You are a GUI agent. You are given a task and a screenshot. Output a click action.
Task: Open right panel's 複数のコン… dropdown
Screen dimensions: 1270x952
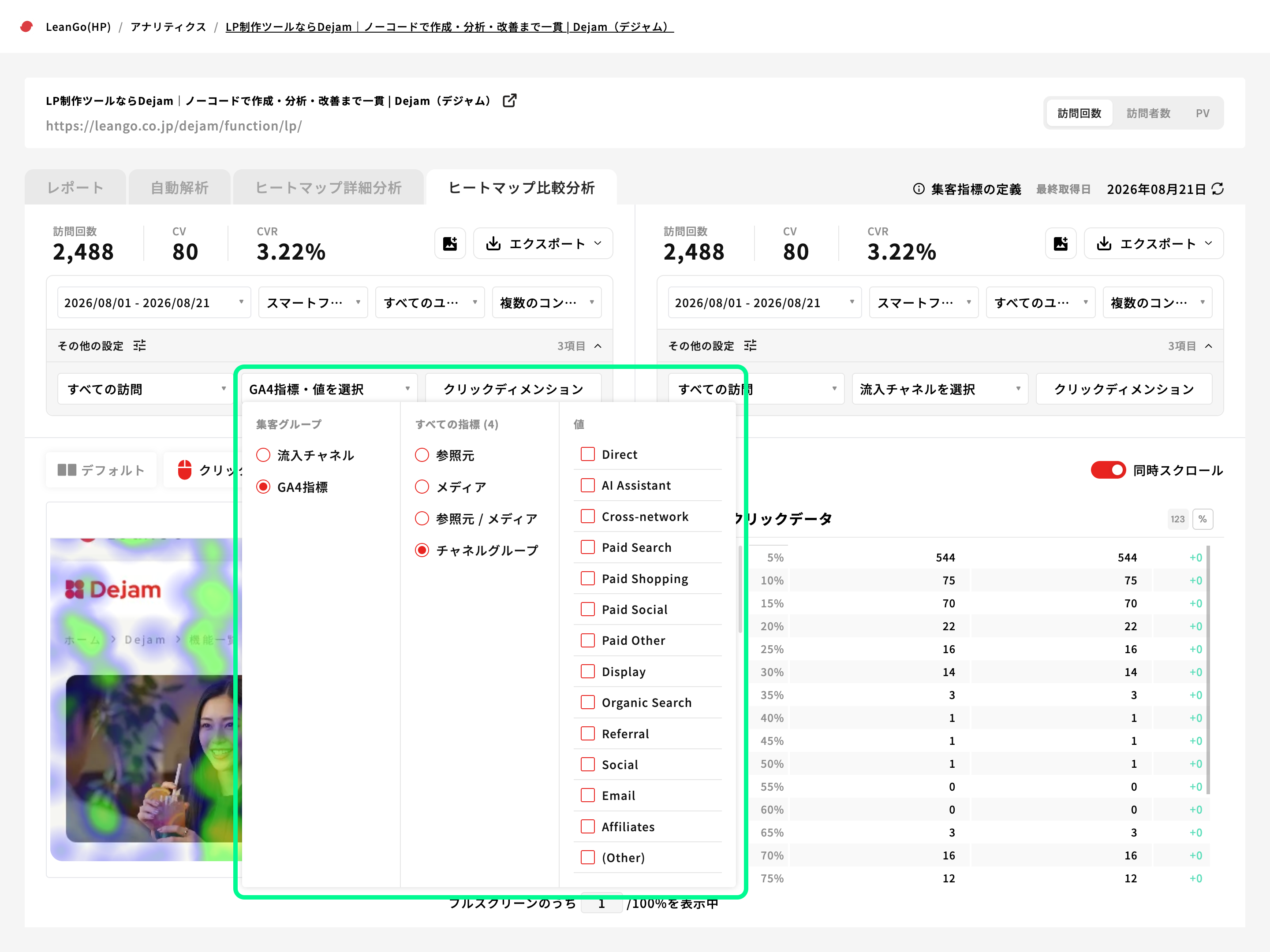click(x=1158, y=302)
